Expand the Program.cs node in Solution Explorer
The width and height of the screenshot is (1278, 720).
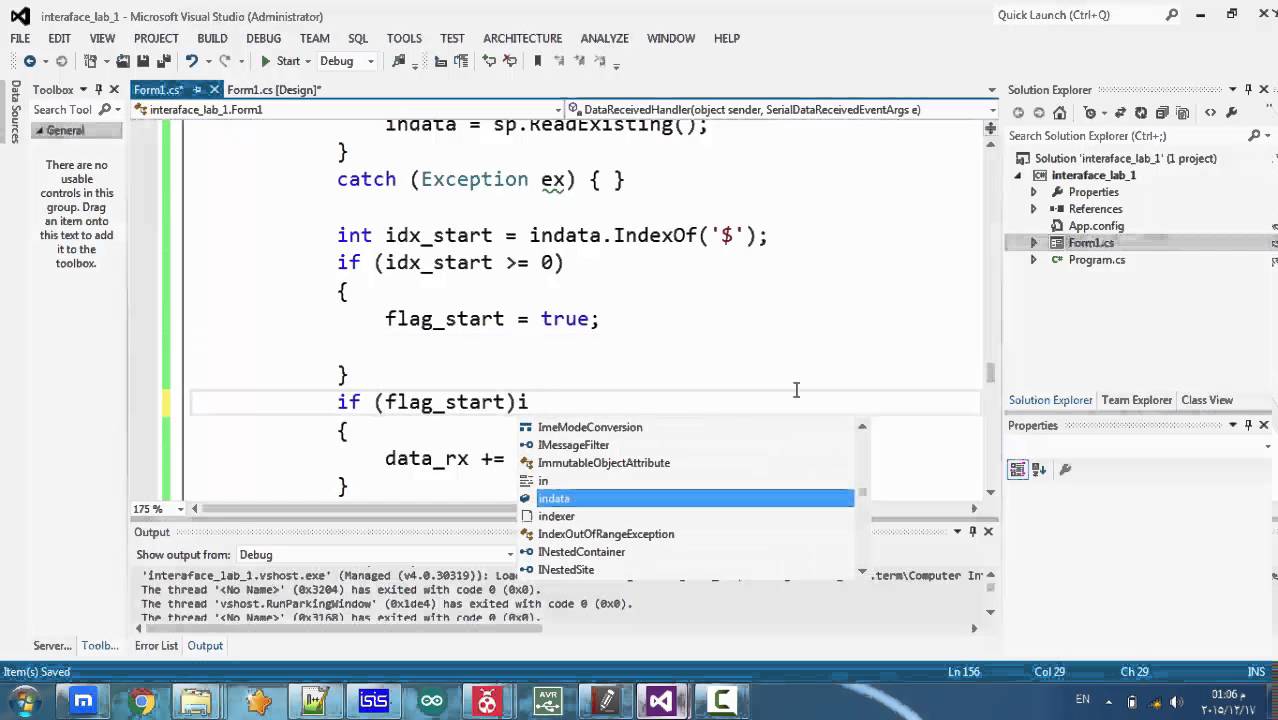pyautogui.click(x=1034, y=260)
